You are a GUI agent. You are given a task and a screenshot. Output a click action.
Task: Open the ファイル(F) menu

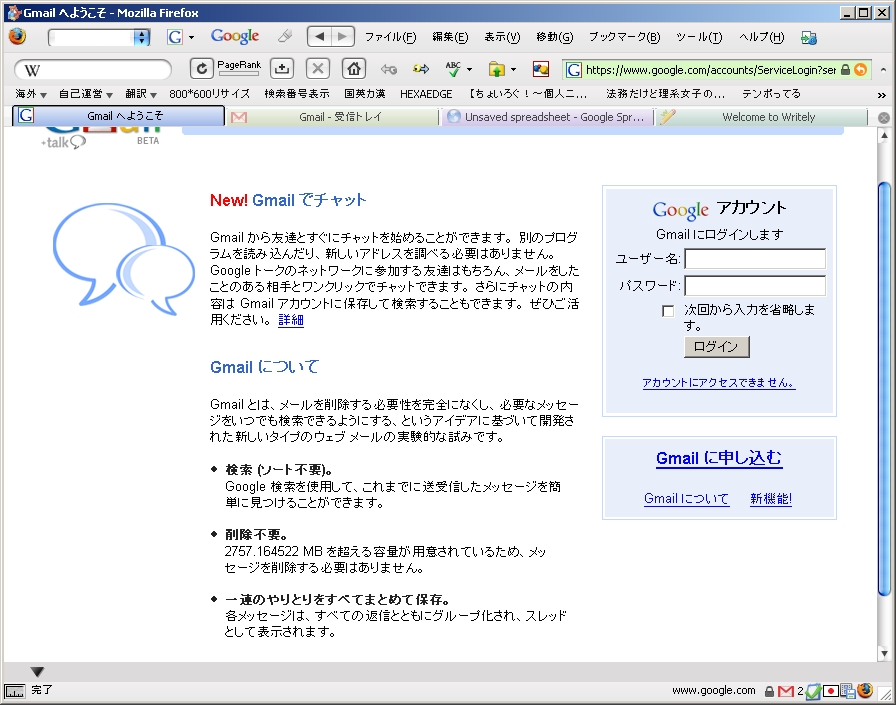click(390, 37)
